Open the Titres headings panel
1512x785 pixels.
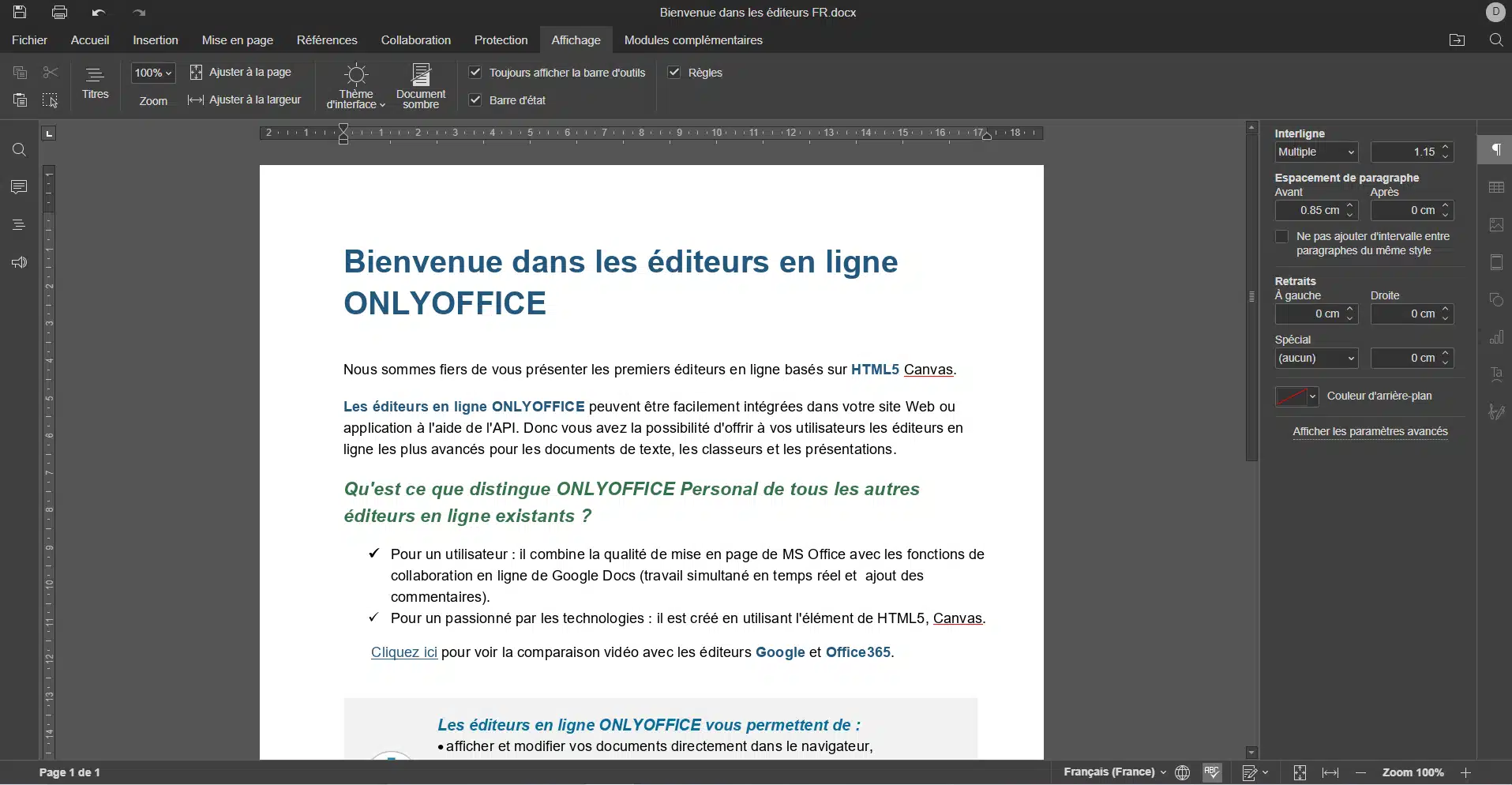[x=95, y=84]
